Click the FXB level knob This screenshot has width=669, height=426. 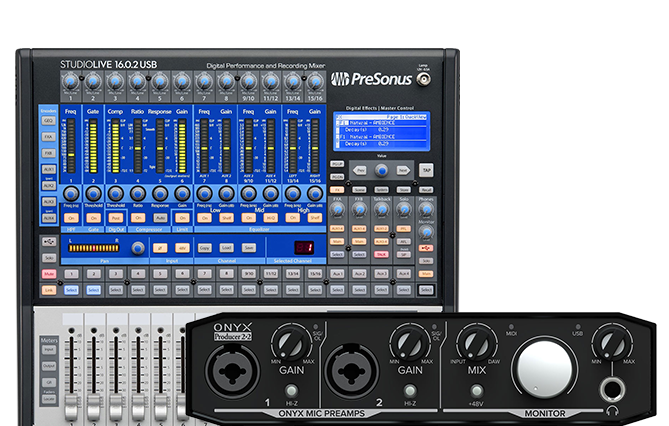[360, 210]
